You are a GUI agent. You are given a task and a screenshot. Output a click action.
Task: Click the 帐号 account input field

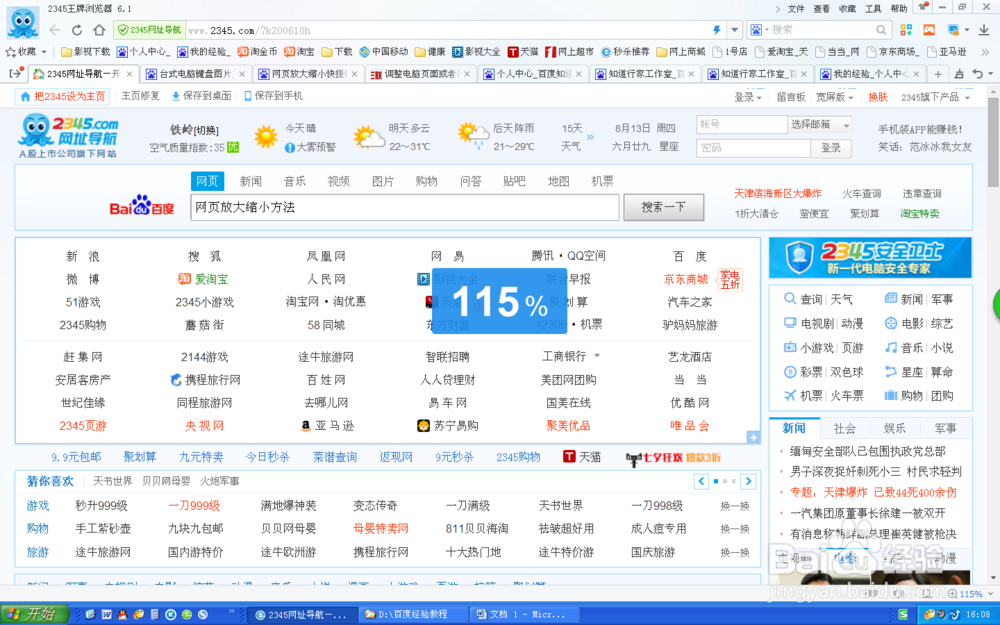click(x=742, y=124)
